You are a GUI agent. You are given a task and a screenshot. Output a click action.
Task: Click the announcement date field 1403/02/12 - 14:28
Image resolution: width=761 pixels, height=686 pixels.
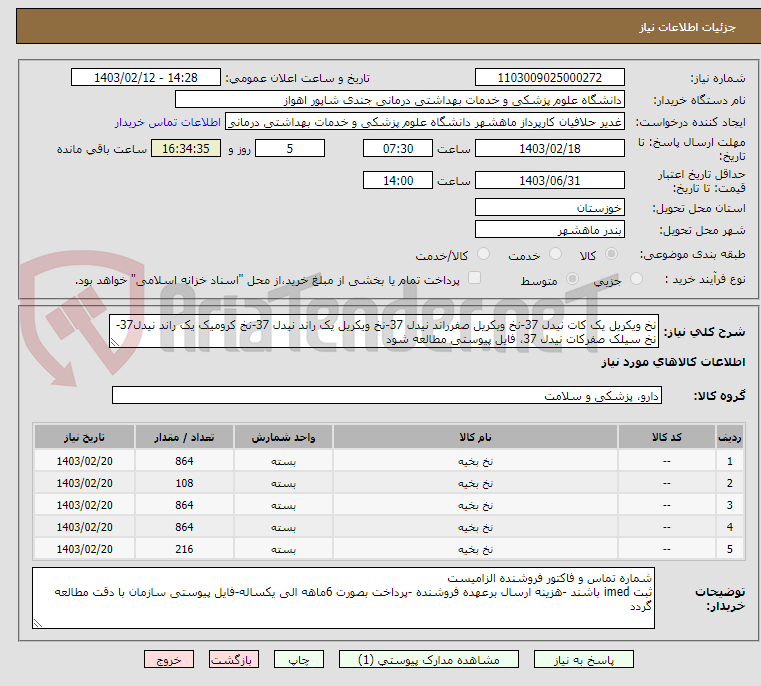[x=146, y=78]
